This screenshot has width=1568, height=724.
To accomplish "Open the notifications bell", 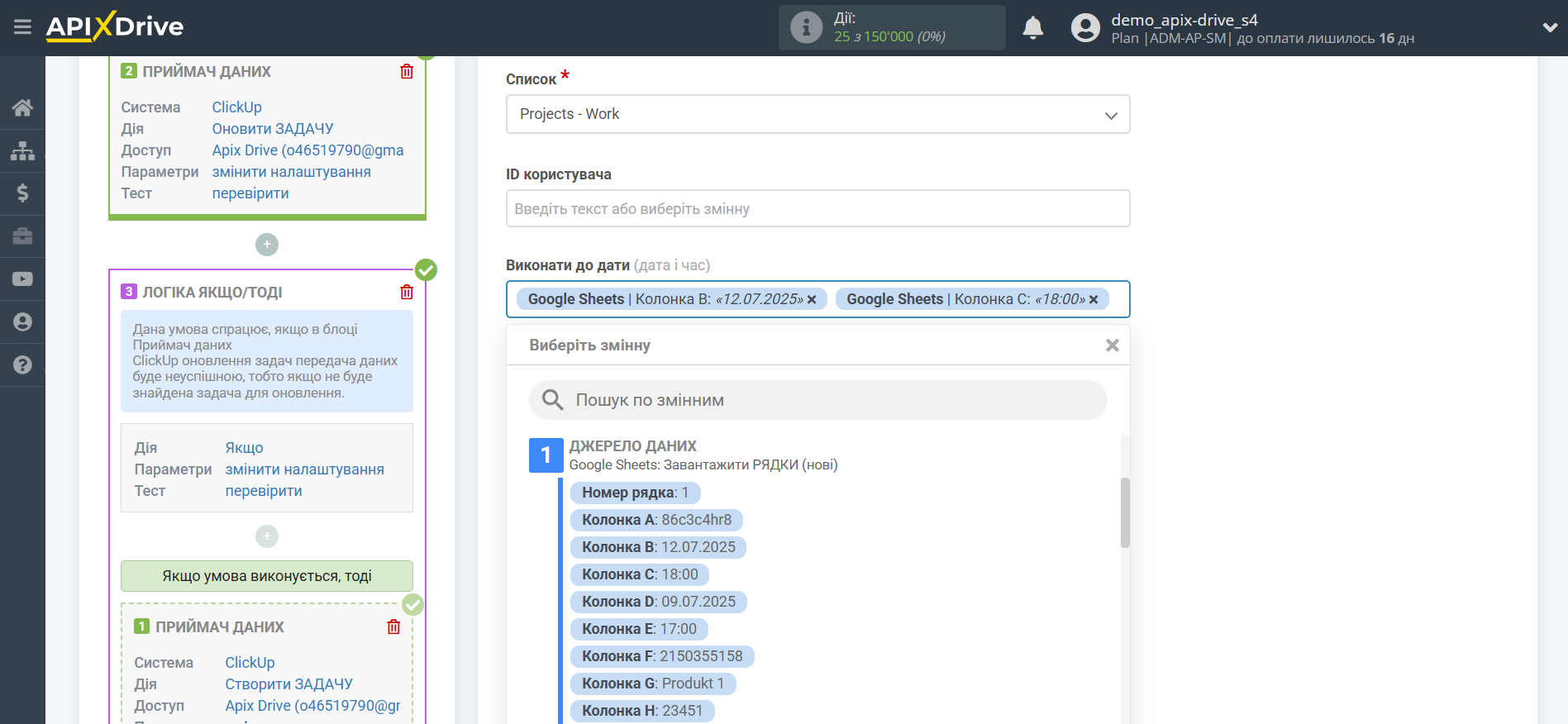I will 1032,28.
